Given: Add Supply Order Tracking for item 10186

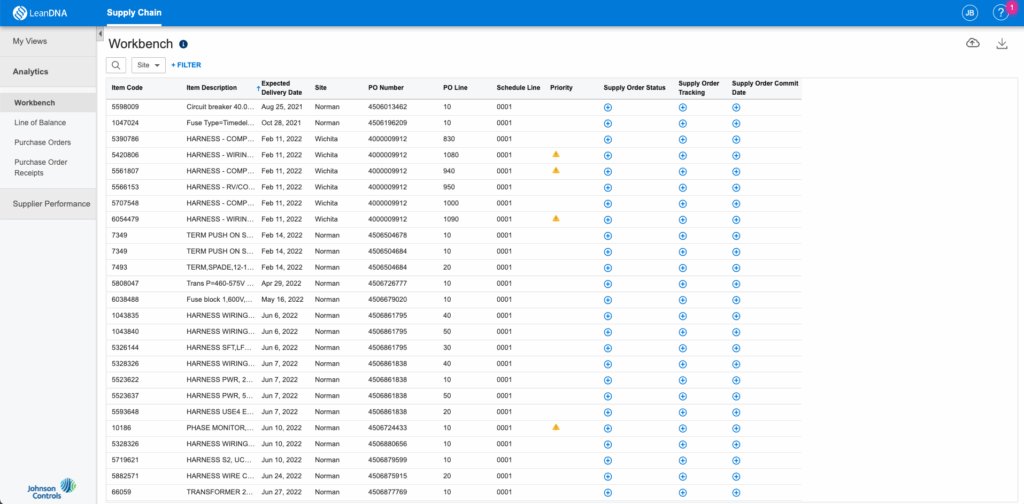Looking at the screenshot, I should (x=682, y=428).
